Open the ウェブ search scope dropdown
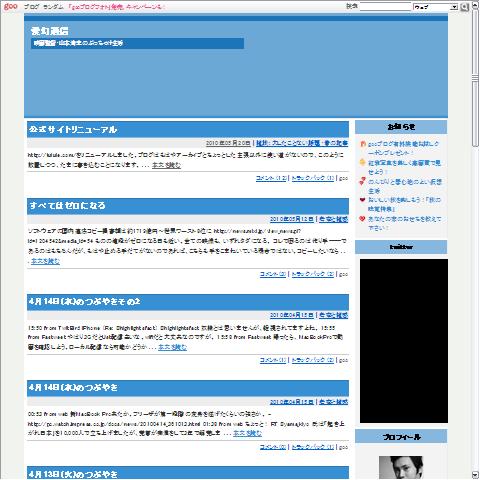 tap(435, 7)
